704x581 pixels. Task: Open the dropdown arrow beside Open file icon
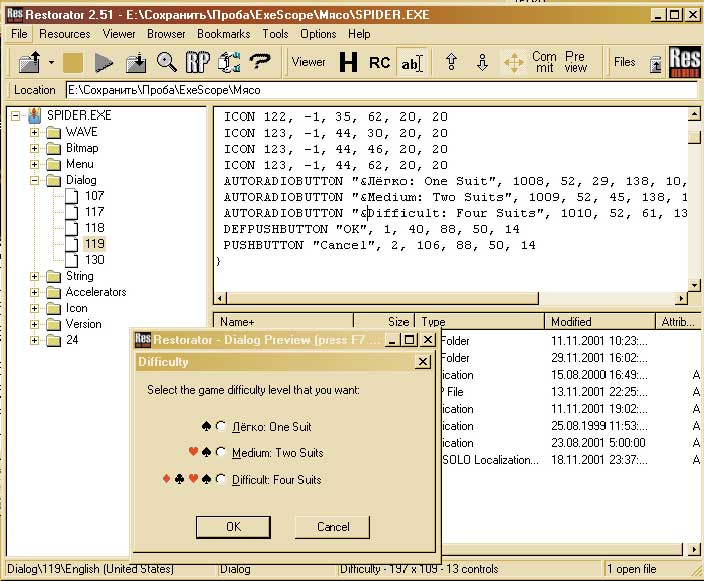[52, 62]
